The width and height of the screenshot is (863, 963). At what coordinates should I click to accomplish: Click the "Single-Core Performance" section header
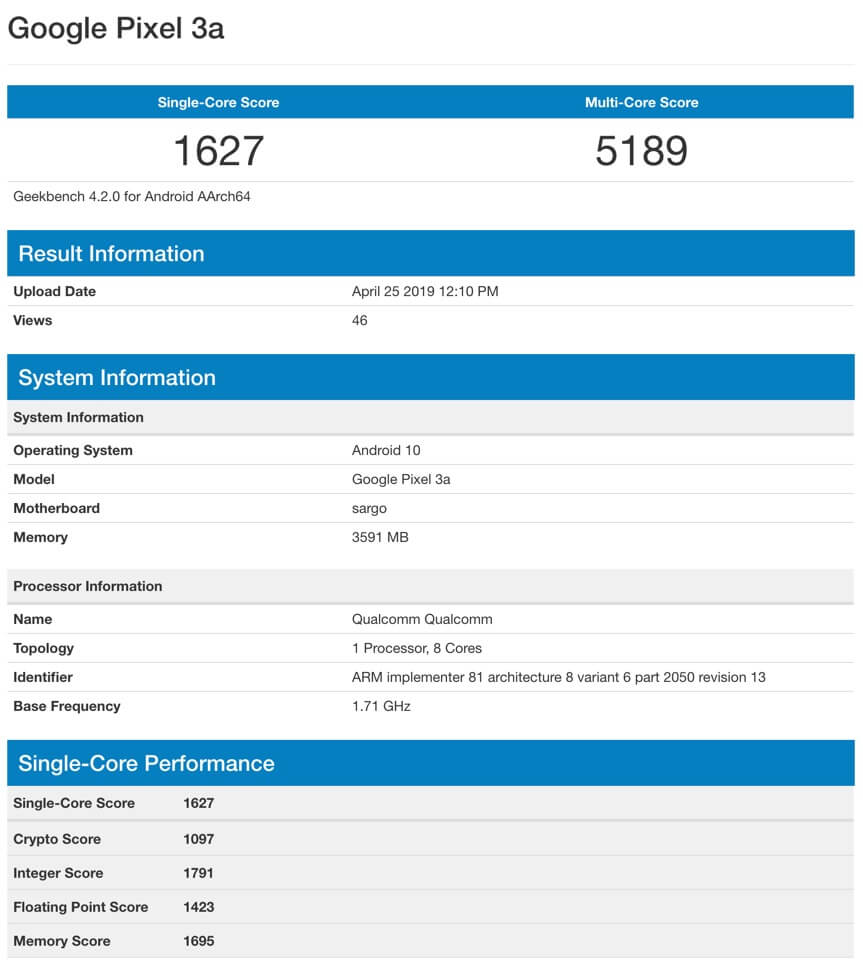[431, 763]
